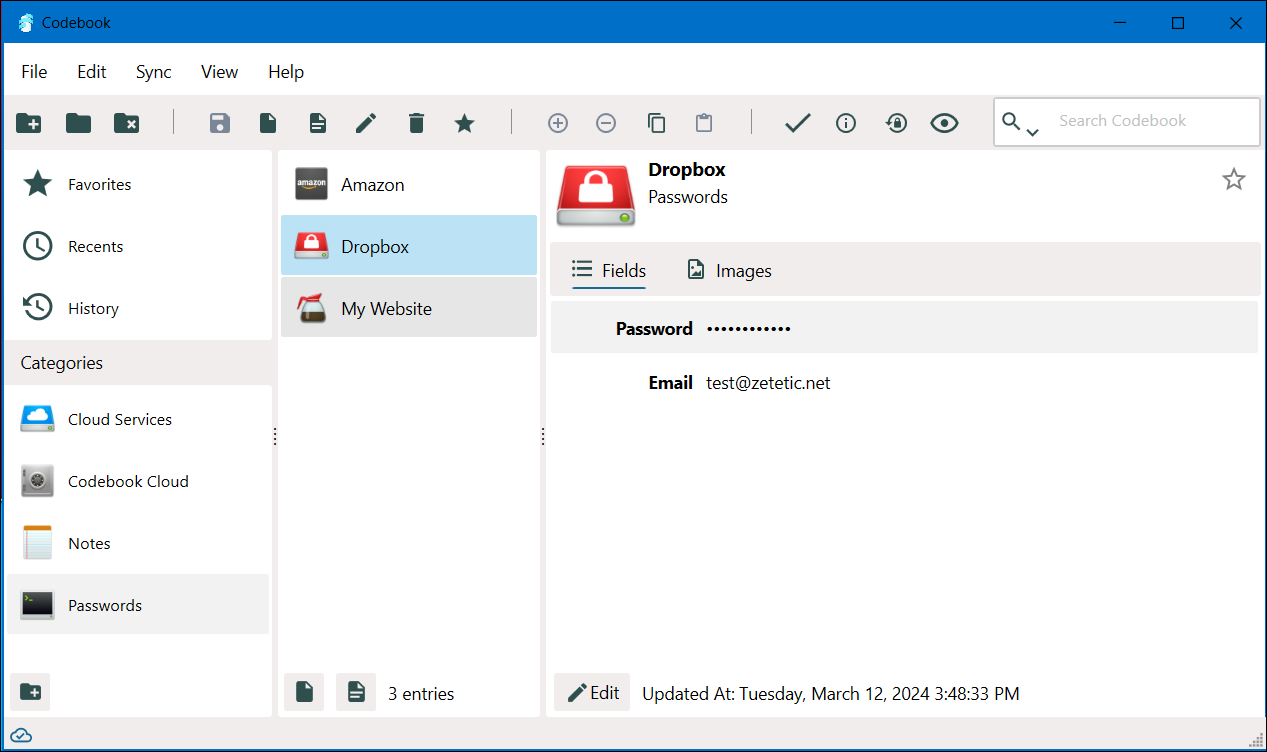Switch to the Fields tab

(609, 270)
